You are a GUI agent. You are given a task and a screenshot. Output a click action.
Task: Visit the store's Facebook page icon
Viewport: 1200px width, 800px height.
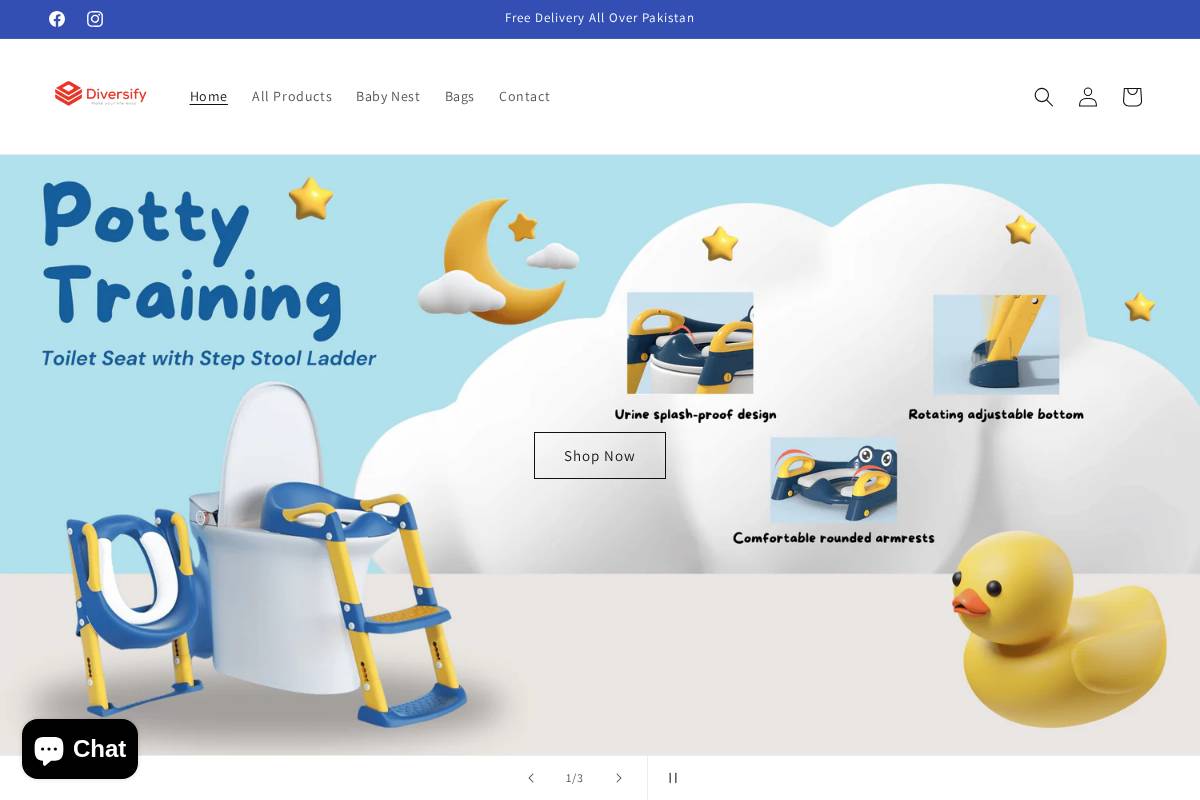click(57, 19)
